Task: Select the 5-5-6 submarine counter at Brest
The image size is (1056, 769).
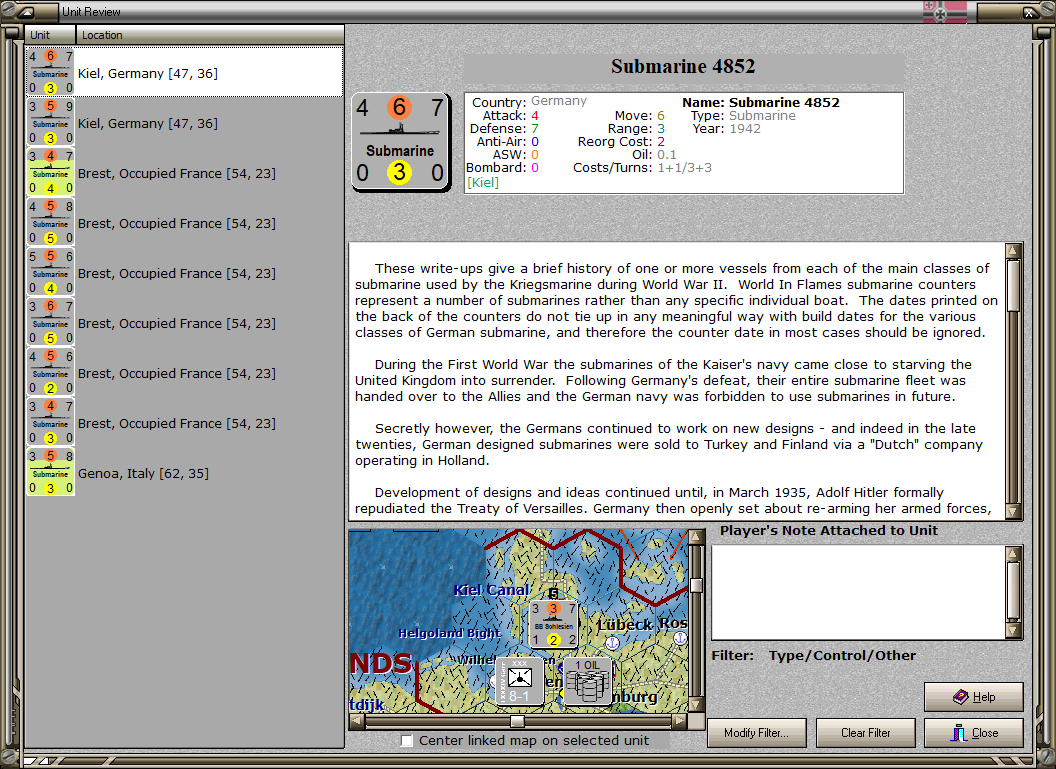Action: (51, 273)
